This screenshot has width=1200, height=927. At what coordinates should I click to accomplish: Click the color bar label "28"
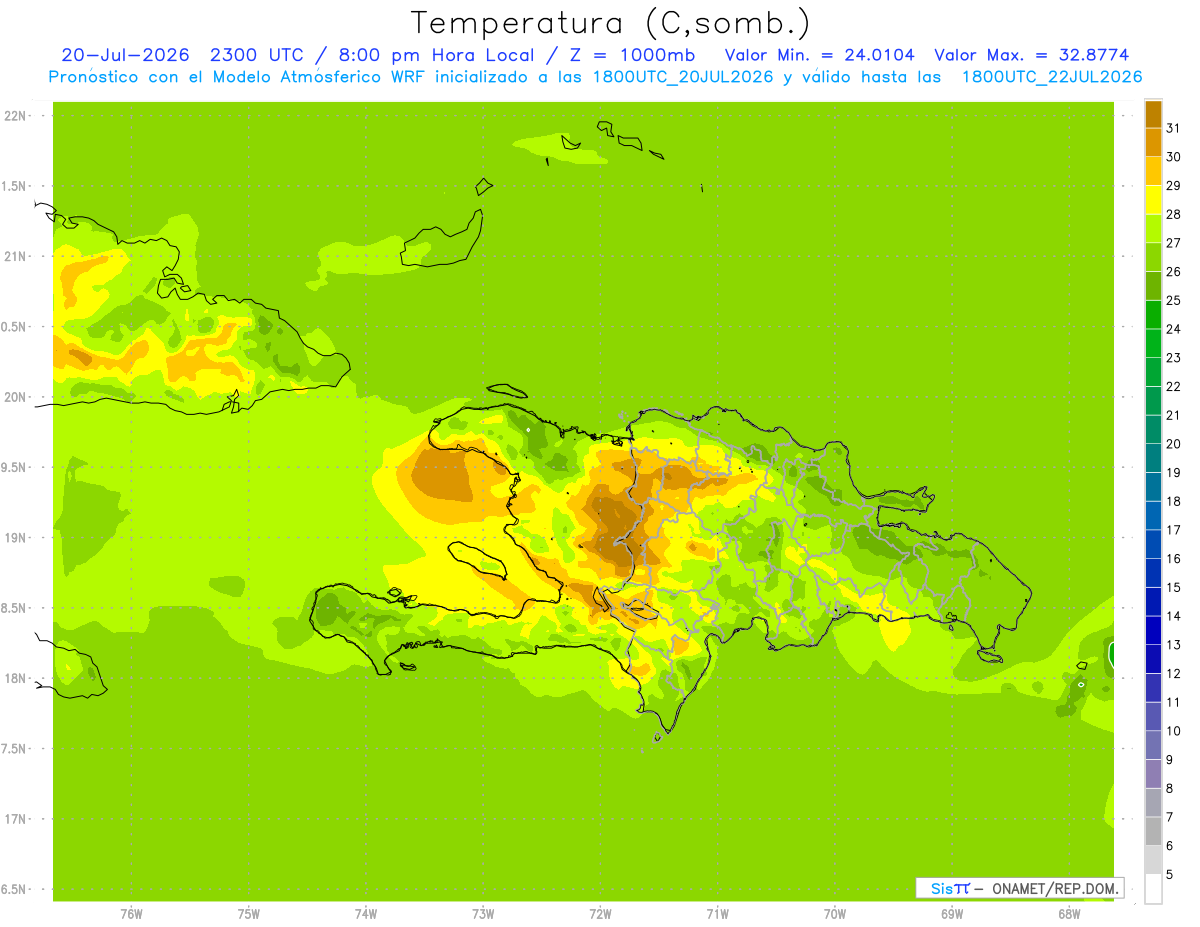1173,214
